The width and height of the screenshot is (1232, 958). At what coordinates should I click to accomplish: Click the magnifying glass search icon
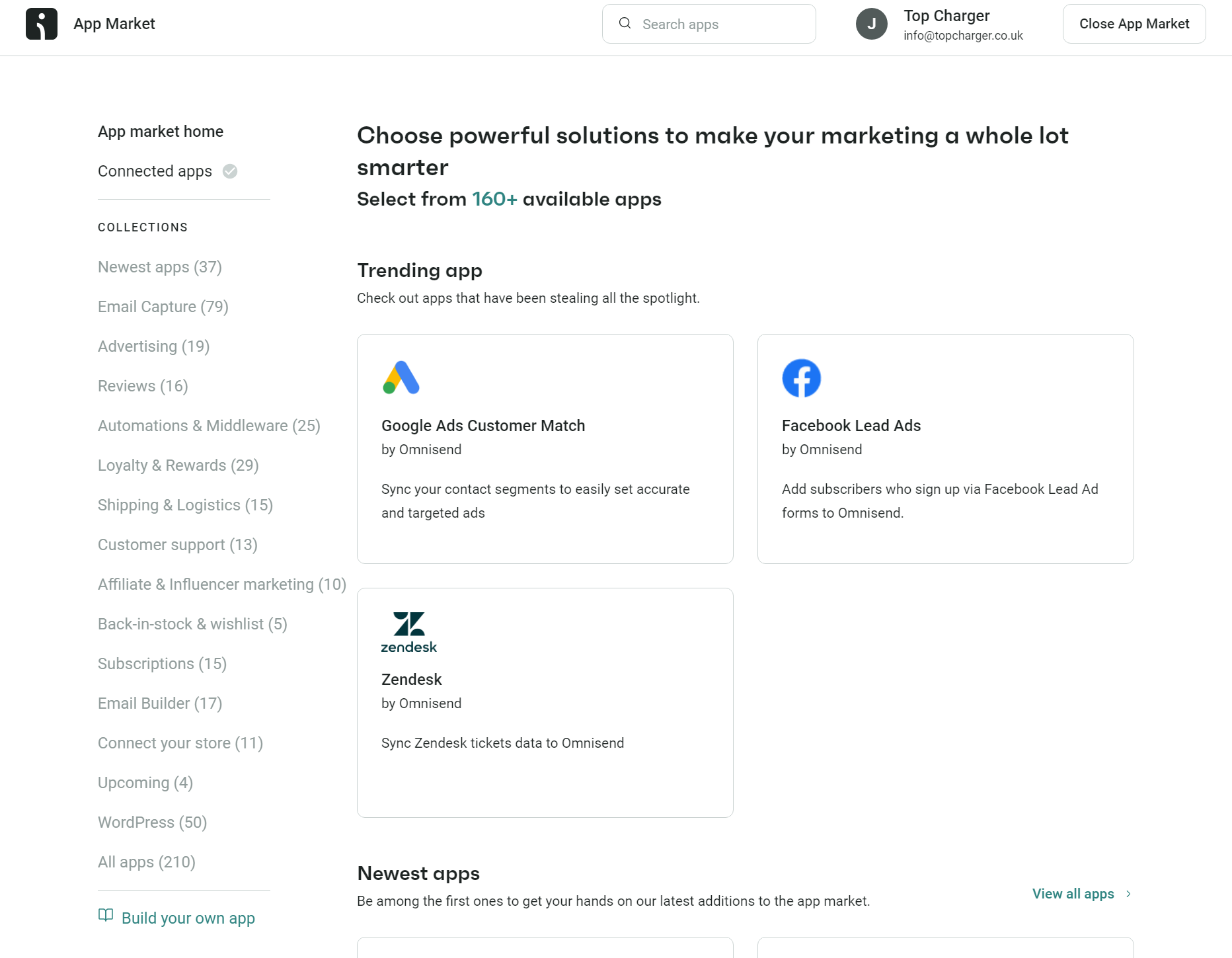click(624, 22)
